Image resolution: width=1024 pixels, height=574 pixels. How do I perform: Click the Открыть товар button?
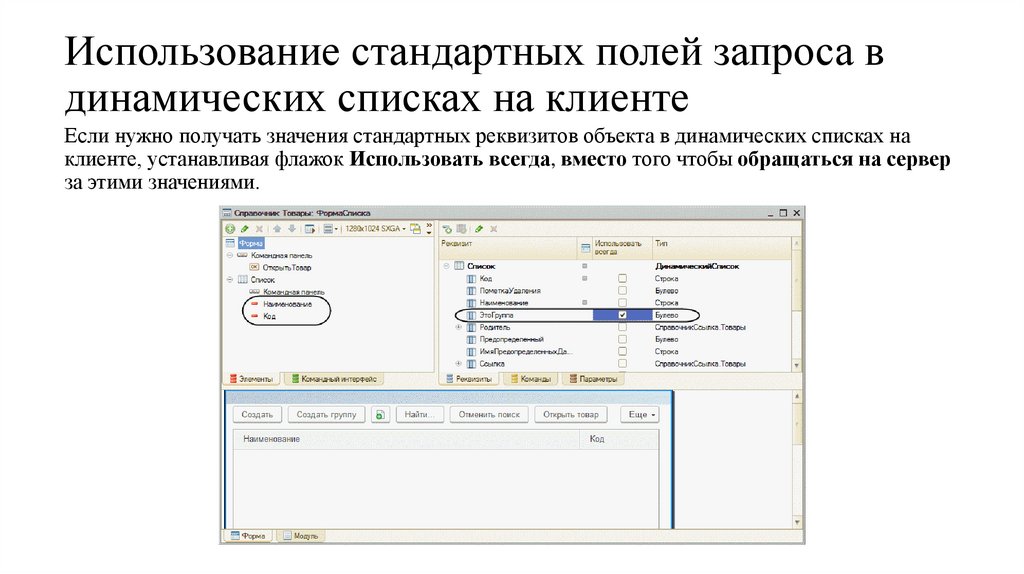click(571, 415)
